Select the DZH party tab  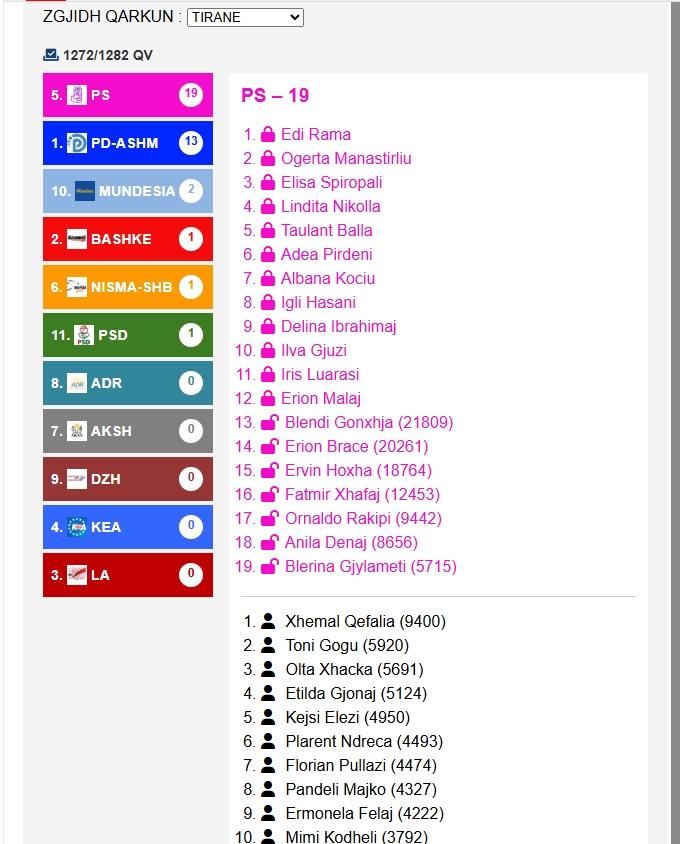(128, 479)
